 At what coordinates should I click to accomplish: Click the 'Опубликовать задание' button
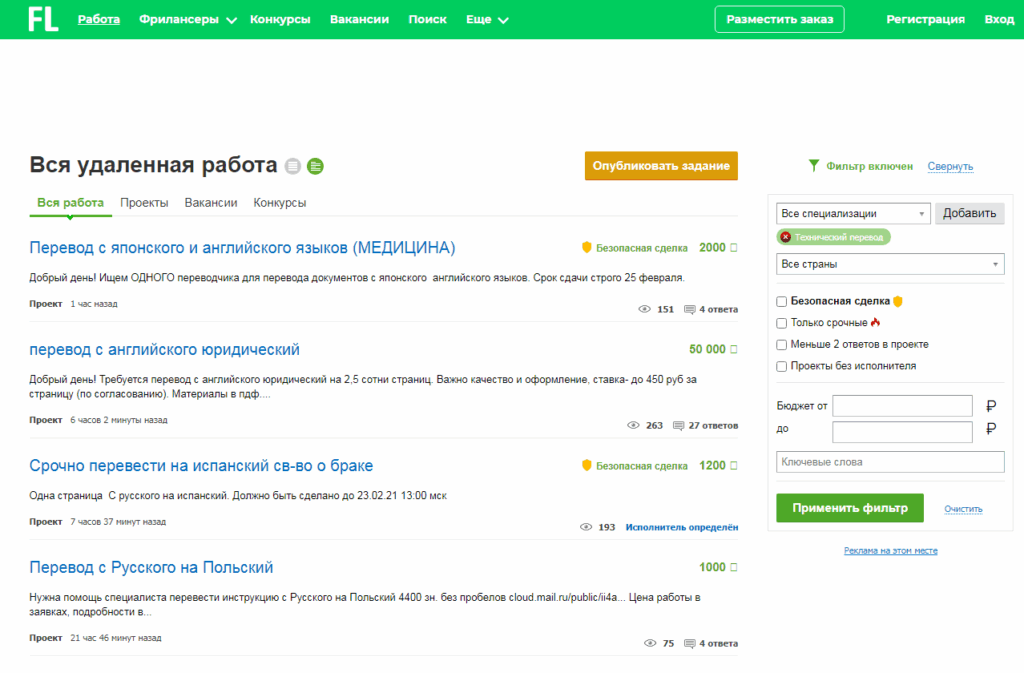click(661, 166)
